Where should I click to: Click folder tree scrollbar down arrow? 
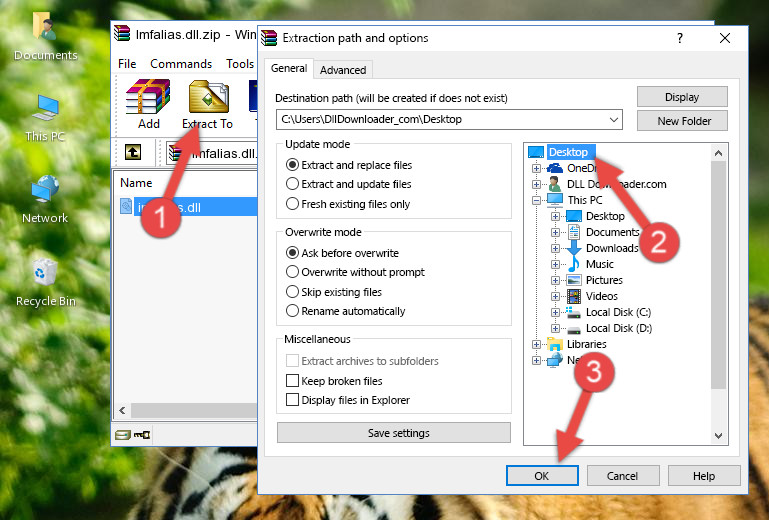(718, 436)
